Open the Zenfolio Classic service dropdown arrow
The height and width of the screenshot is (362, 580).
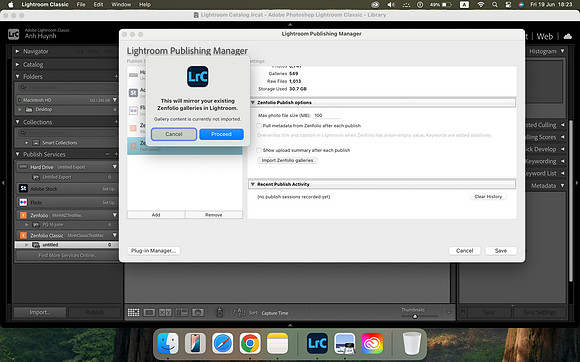(115, 235)
